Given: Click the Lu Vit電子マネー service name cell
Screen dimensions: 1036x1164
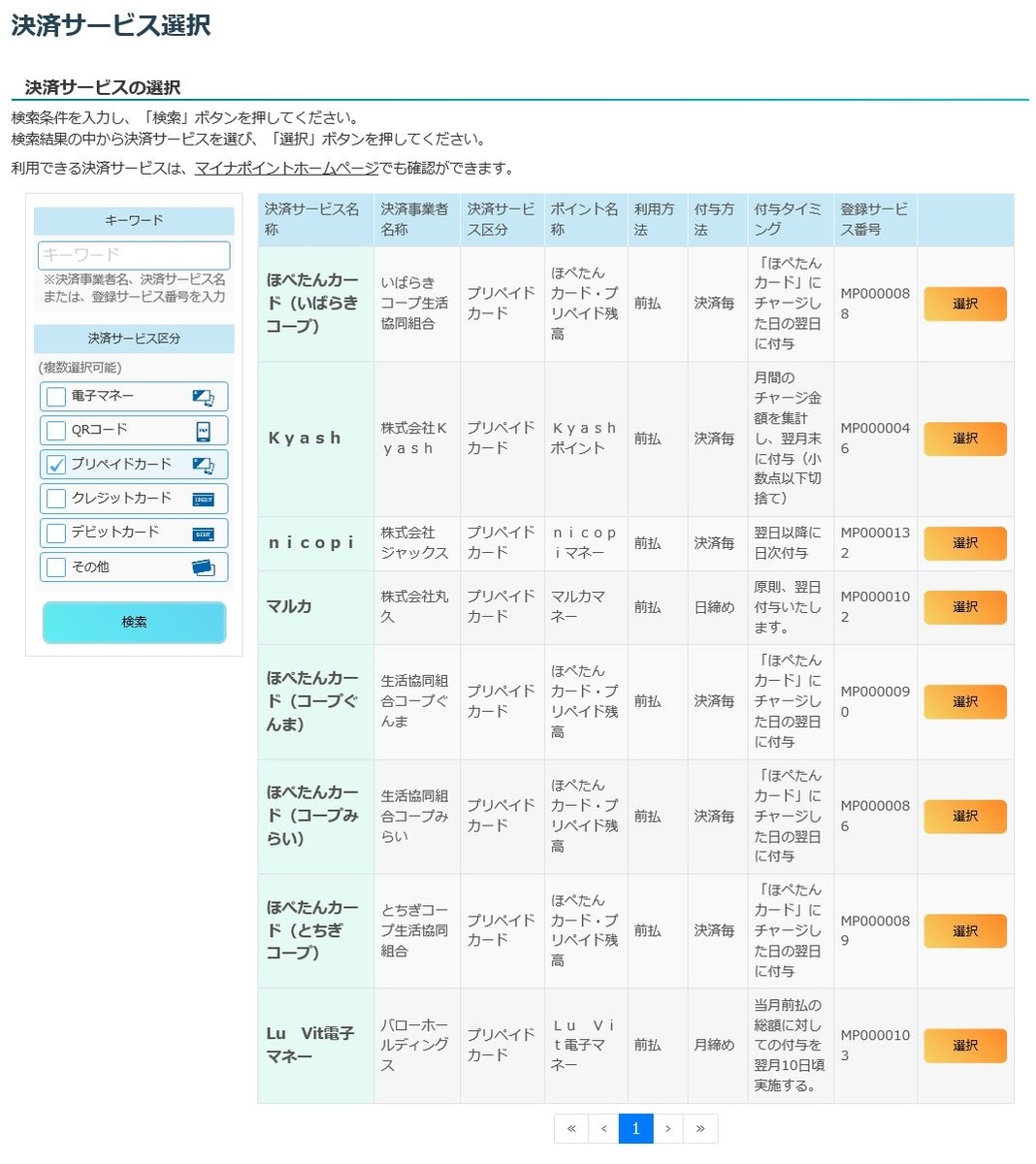Looking at the screenshot, I should coord(316,1046).
